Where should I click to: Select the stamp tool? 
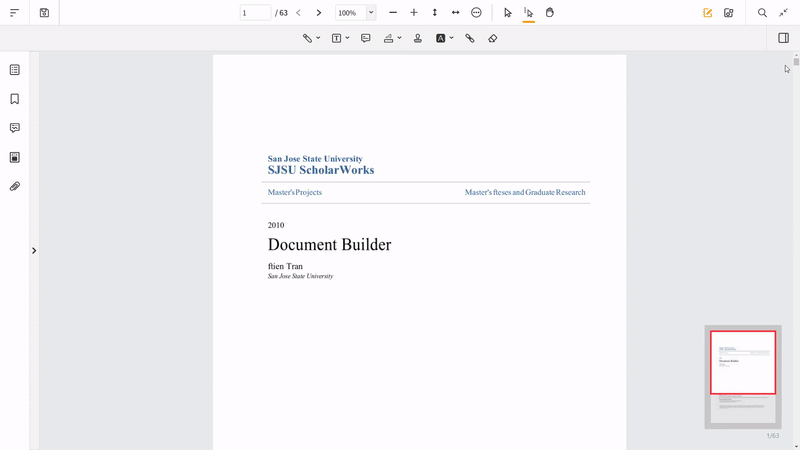point(418,38)
